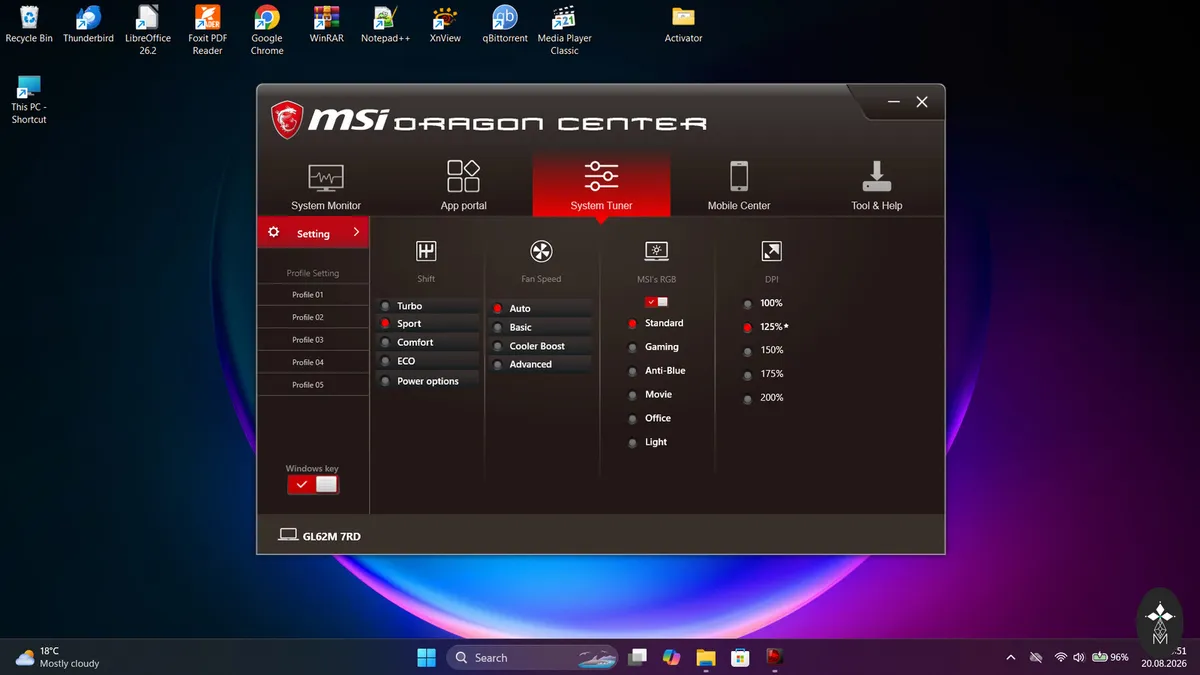1200x675 pixels.
Task: Set DPI to 125%
Action: (765, 327)
